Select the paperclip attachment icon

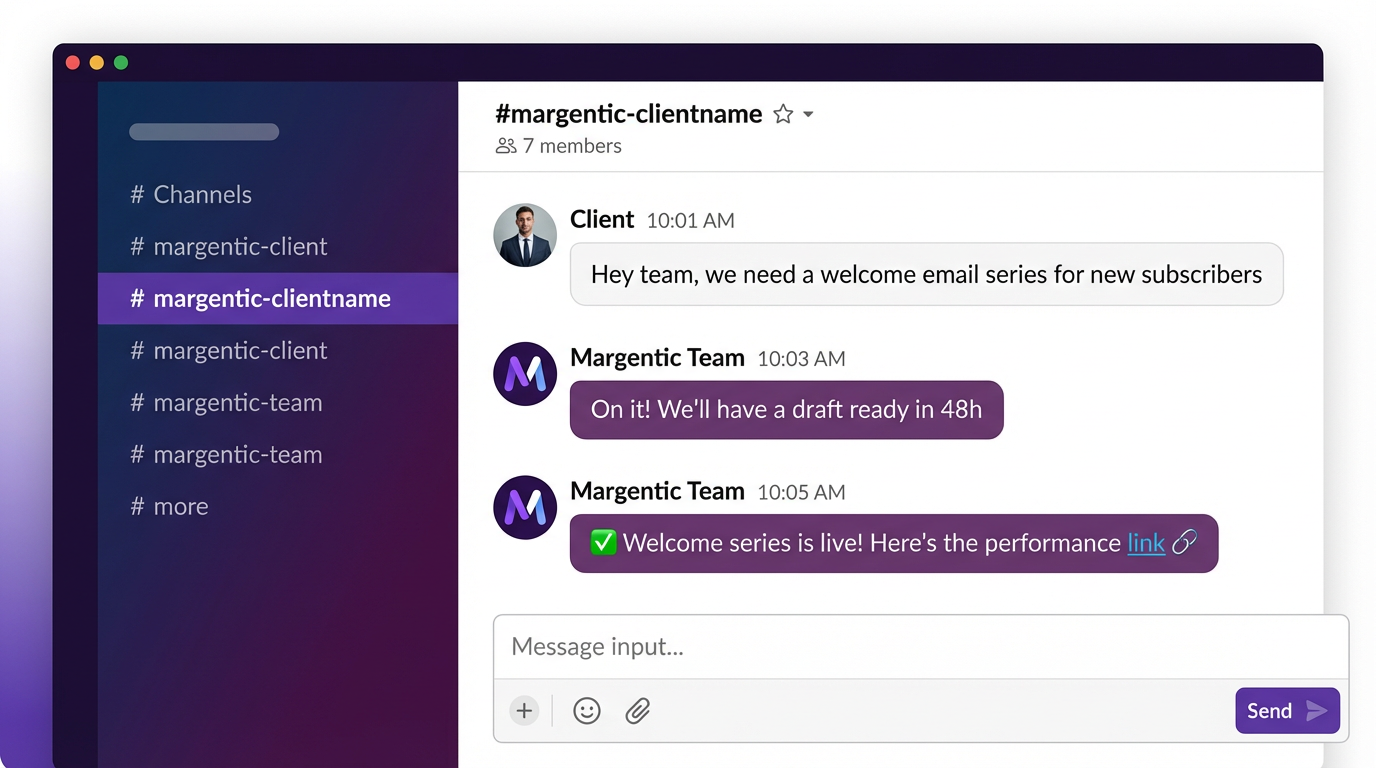point(638,710)
